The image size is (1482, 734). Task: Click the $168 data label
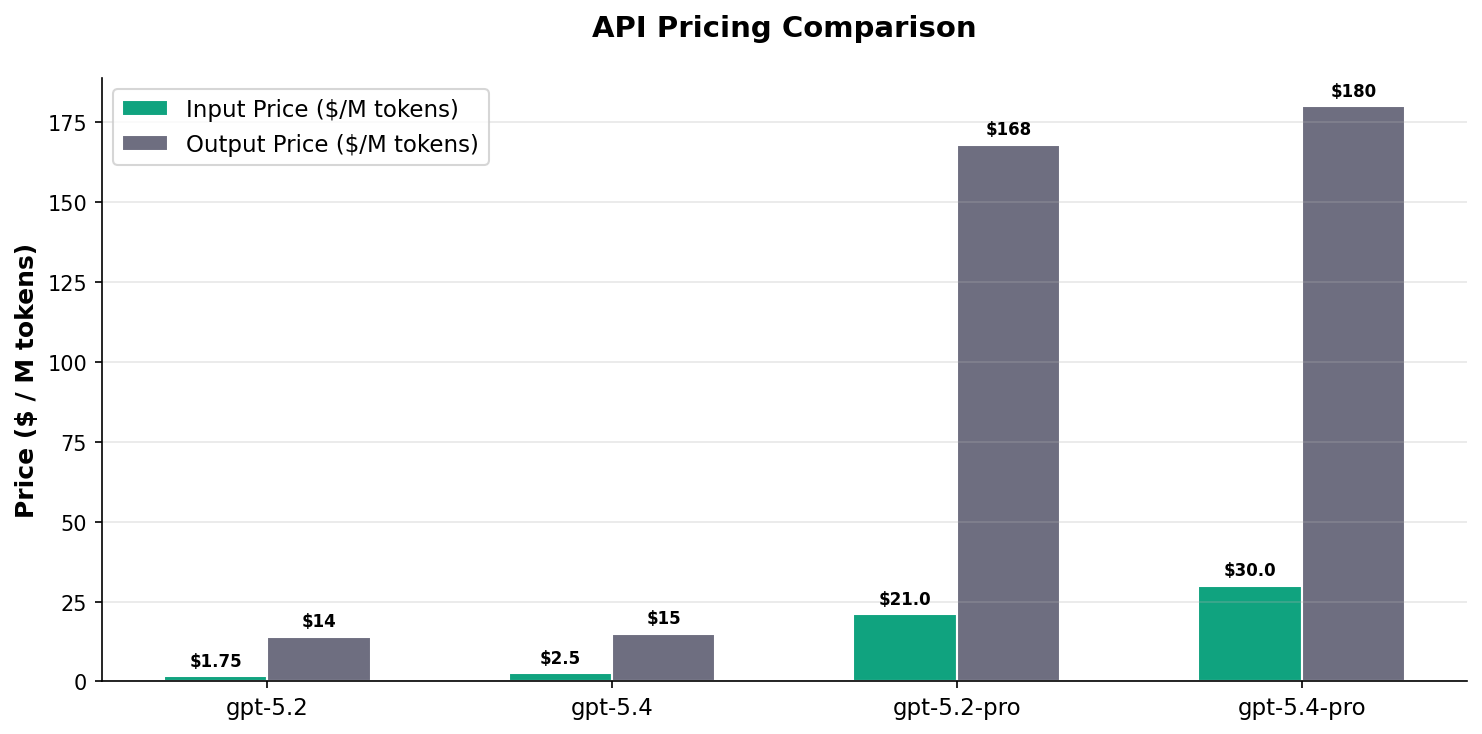(1008, 130)
